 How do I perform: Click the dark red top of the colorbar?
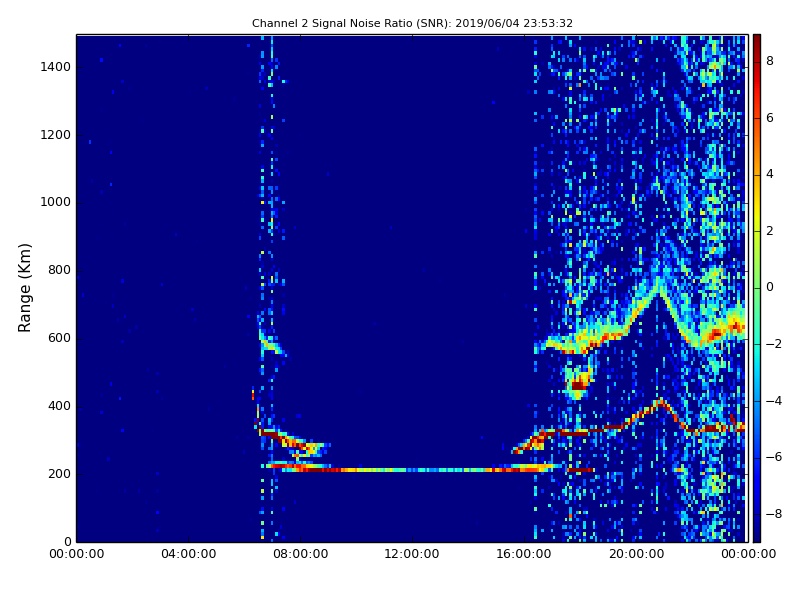point(757,40)
